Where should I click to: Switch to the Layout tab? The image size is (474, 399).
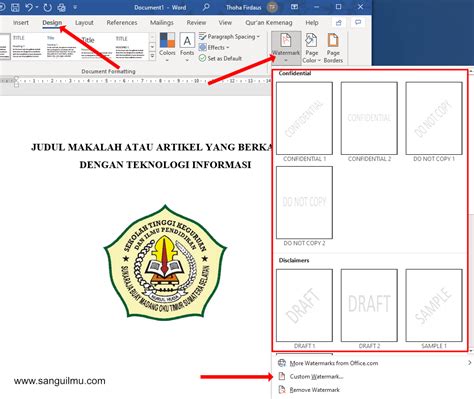coord(84,23)
